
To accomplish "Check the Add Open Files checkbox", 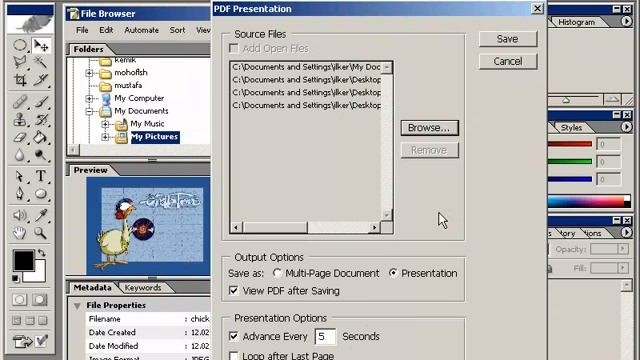I will click(233, 49).
